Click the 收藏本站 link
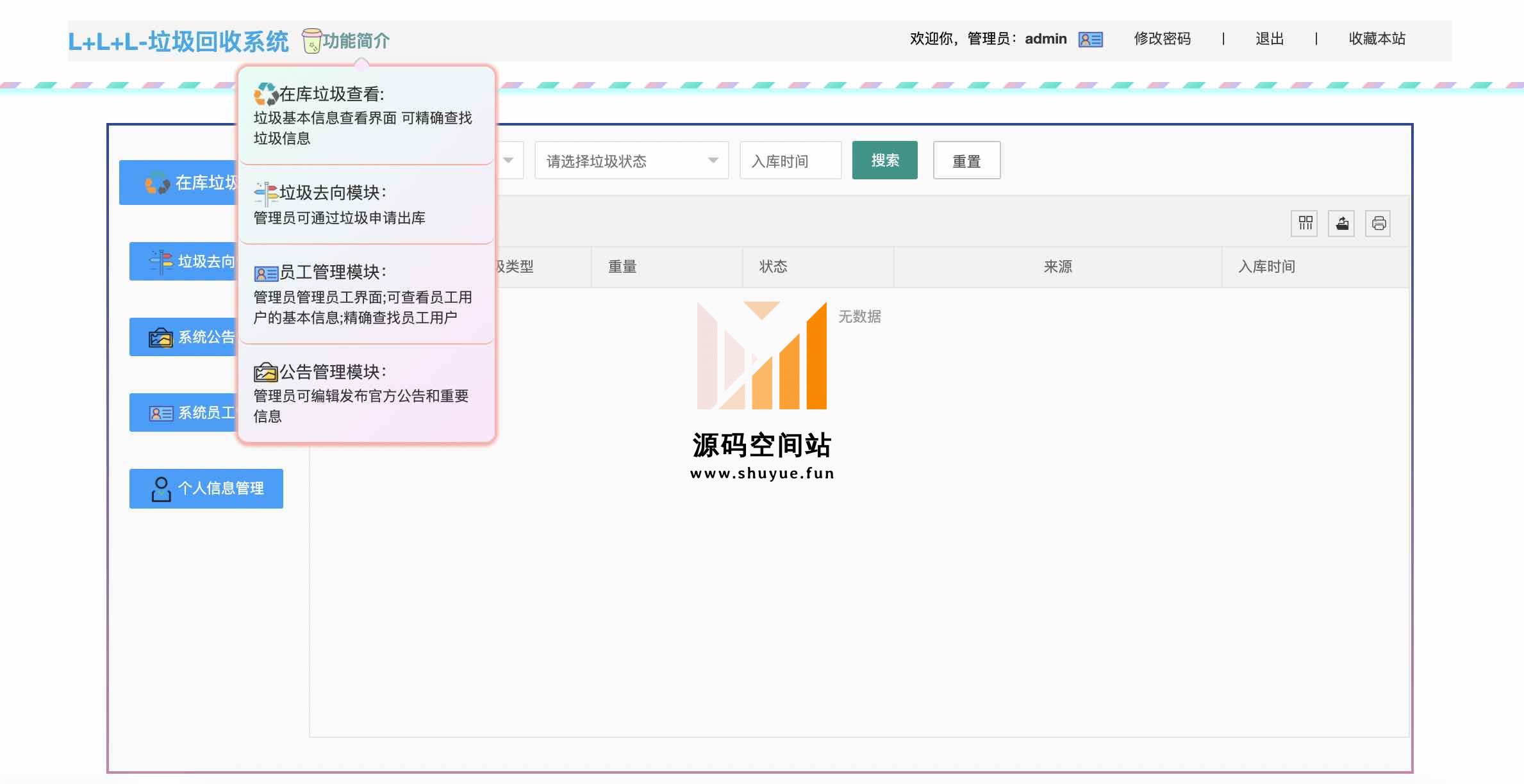1524x784 pixels. (x=1377, y=39)
